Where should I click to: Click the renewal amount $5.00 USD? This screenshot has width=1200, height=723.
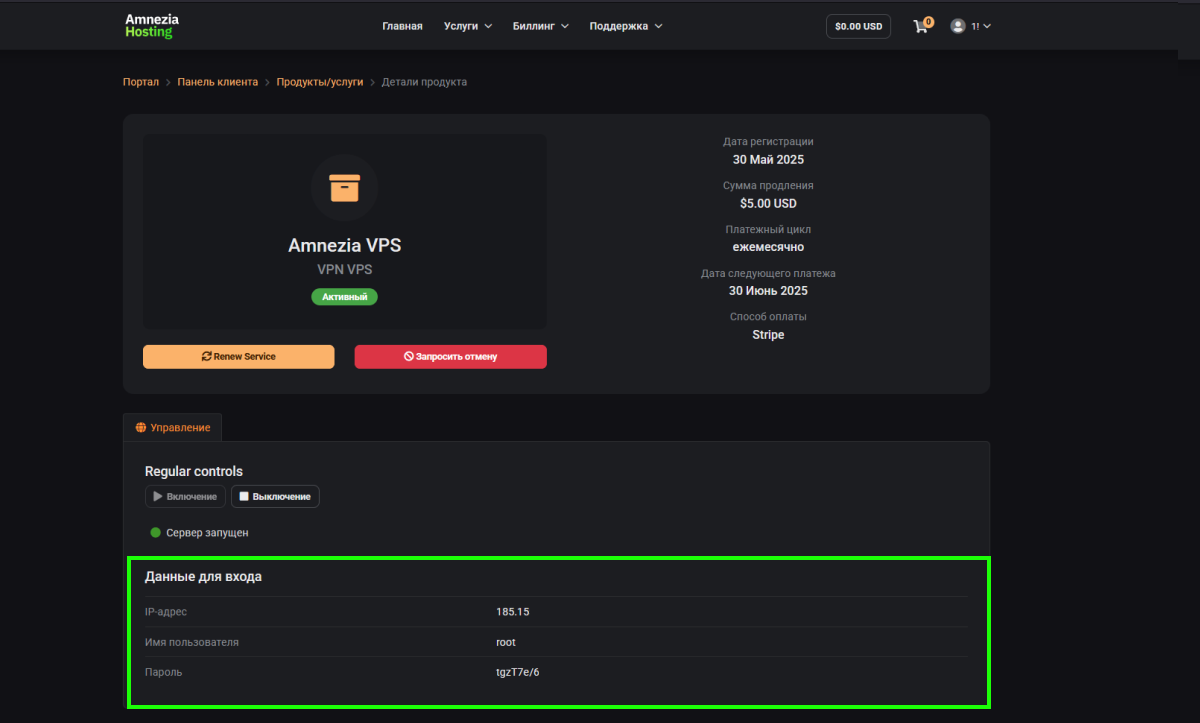[x=768, y=203]
